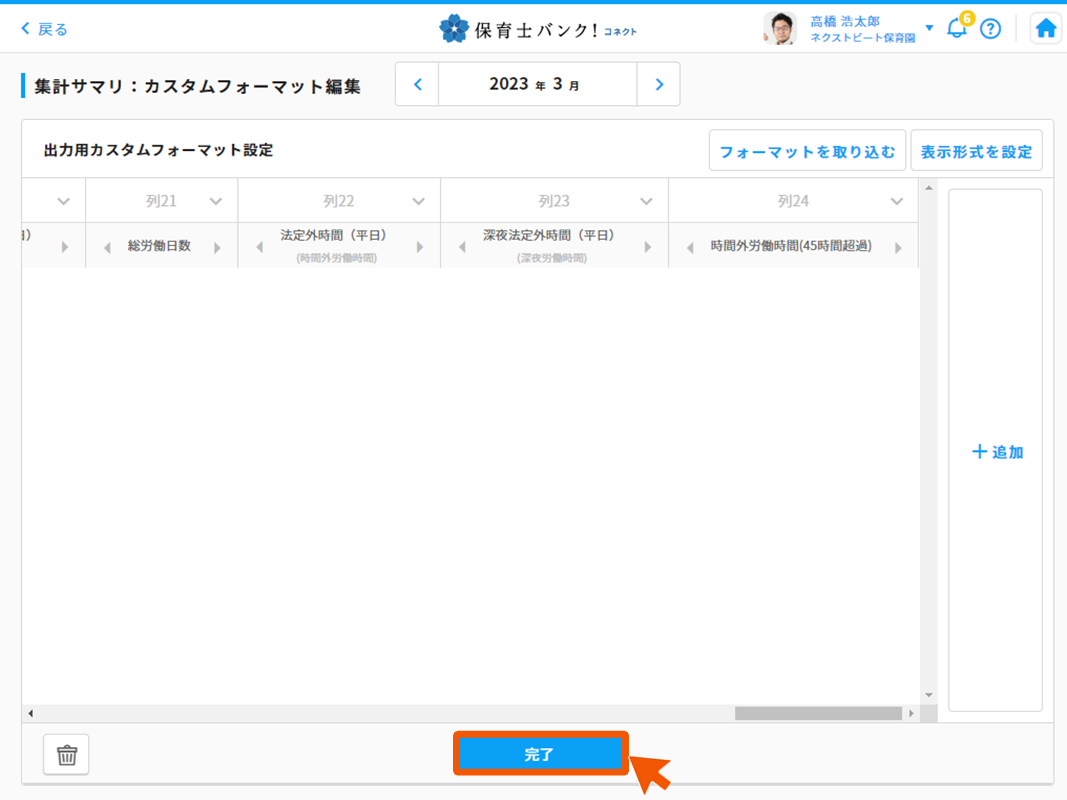Click the home icon in header

click(1046, 28)
